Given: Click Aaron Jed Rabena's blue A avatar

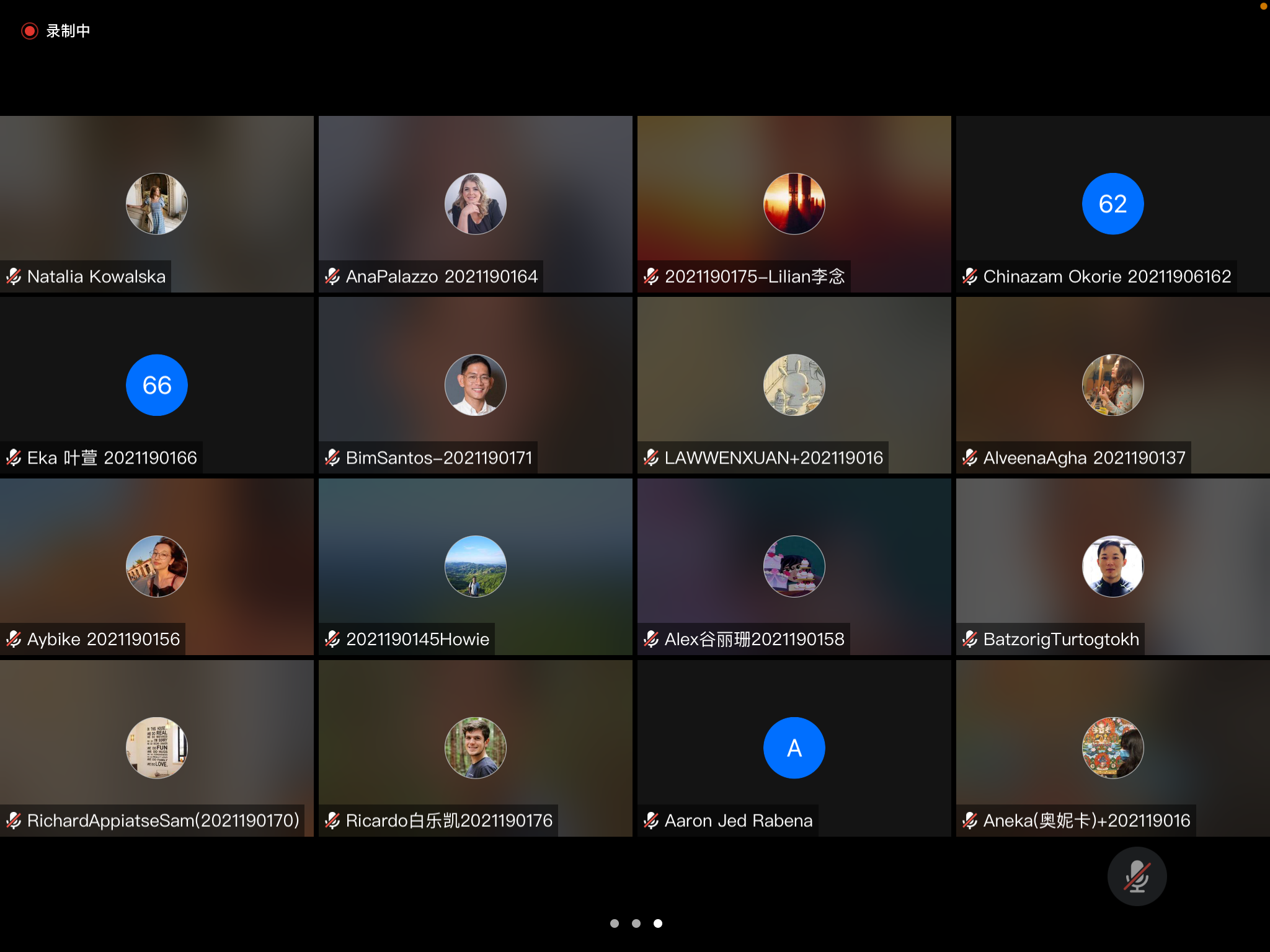Looking at the screenshot, I should tap(794, 748).
